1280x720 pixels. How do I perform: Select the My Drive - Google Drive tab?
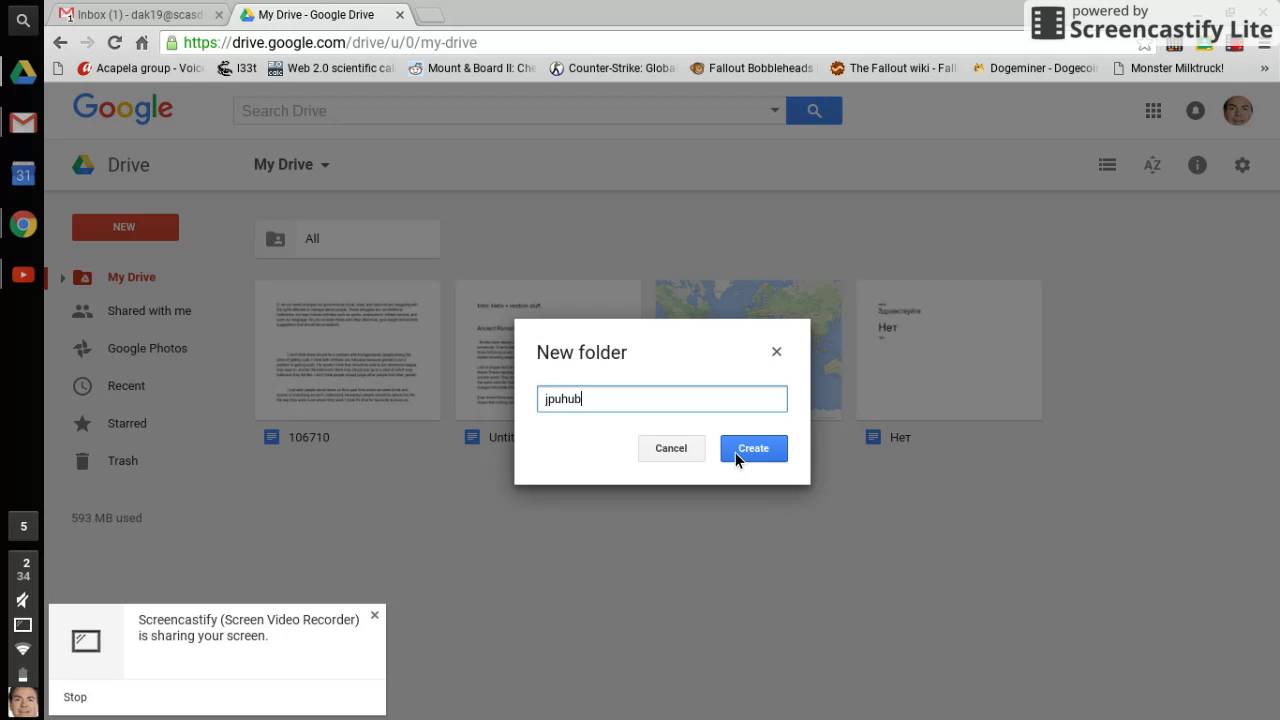pyautogui.click(x=315, y=15)
